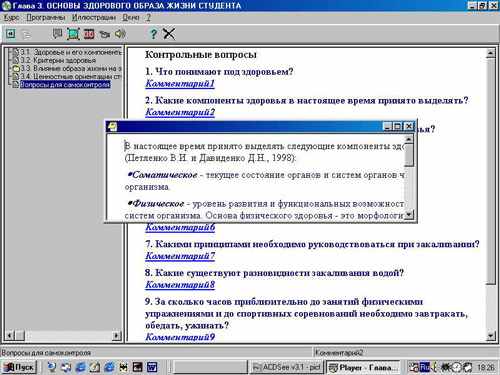Click the page icon of section 3.1
Screen dimensions: 500x375
click(16, 52)
